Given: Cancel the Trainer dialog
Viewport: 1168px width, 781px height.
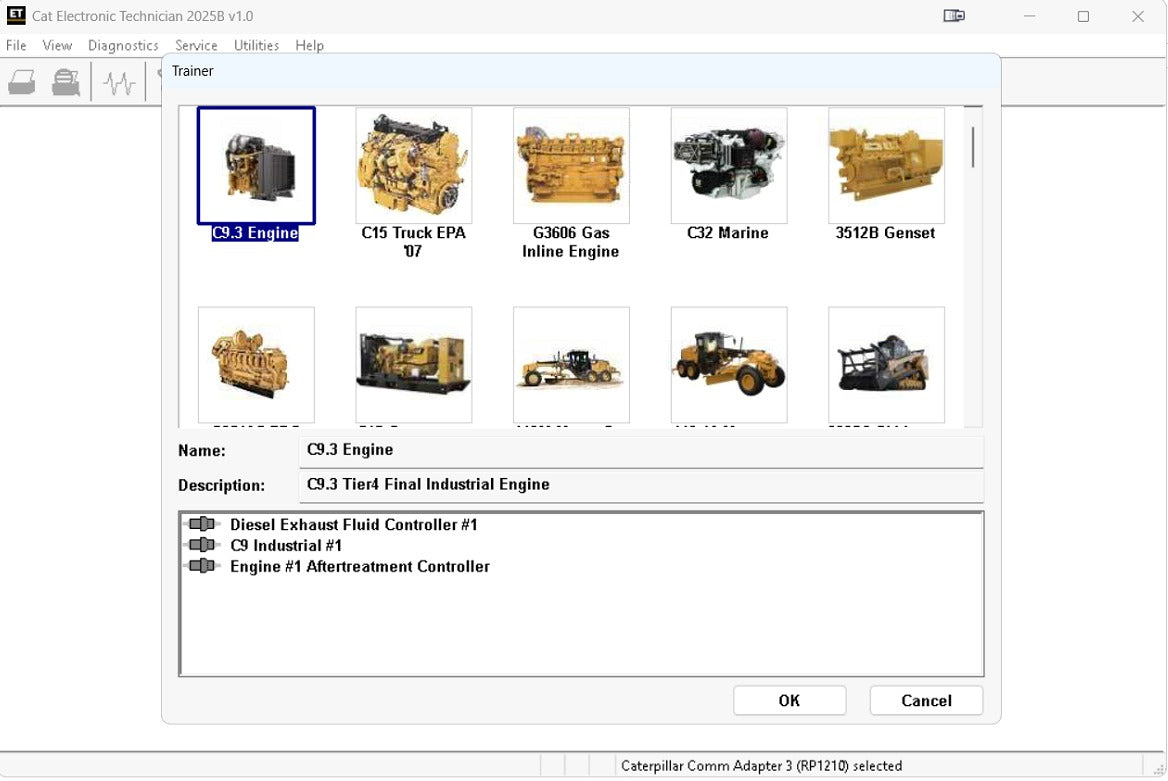Looking at the screenshot, I should 925,700.
